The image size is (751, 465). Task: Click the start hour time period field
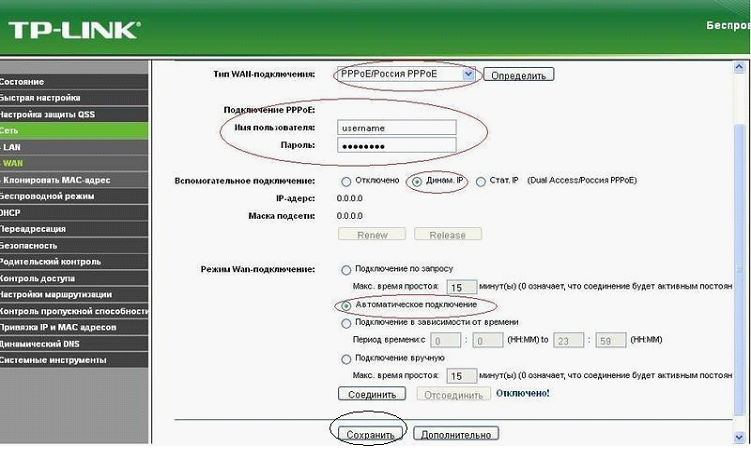coord(445,340)
